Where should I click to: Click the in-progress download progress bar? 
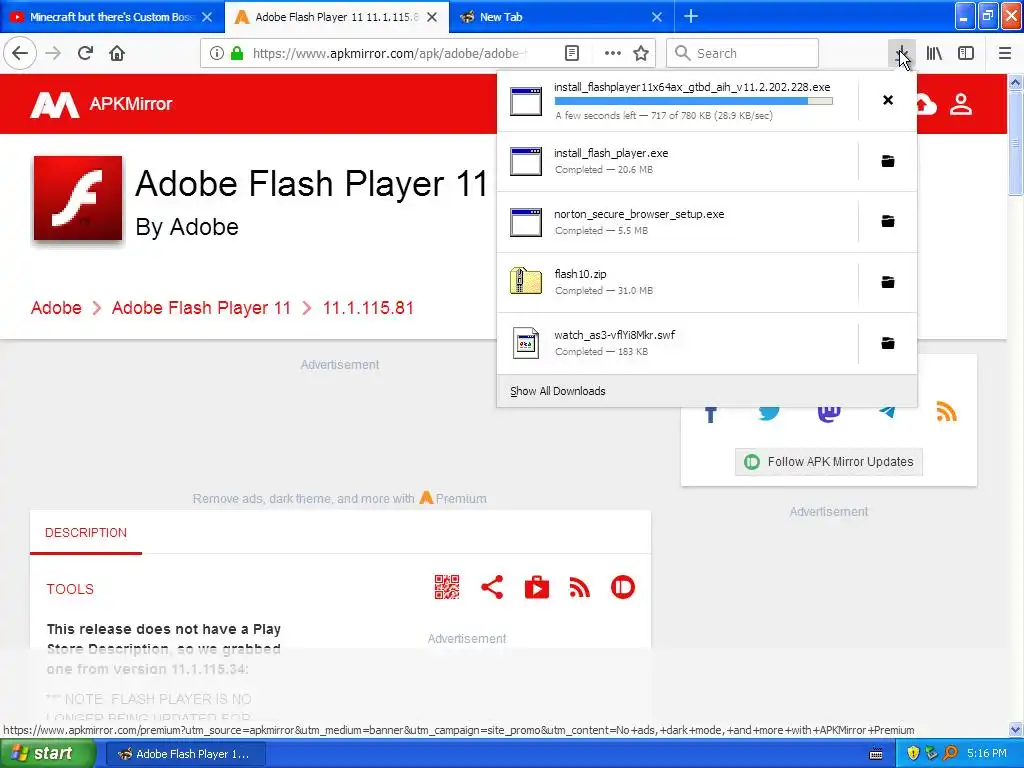click(694, 101)
